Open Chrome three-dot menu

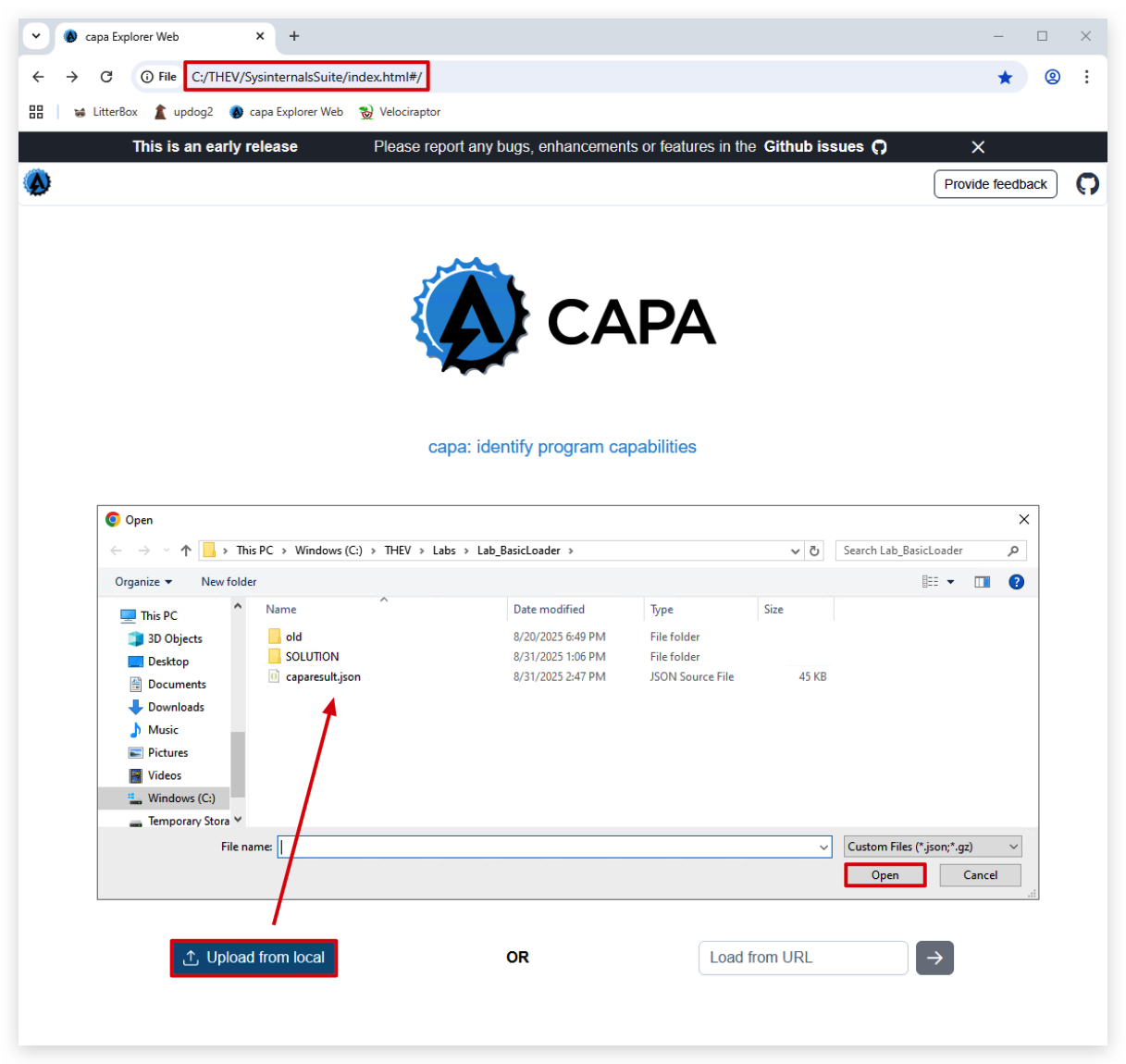coord(1086,77)
